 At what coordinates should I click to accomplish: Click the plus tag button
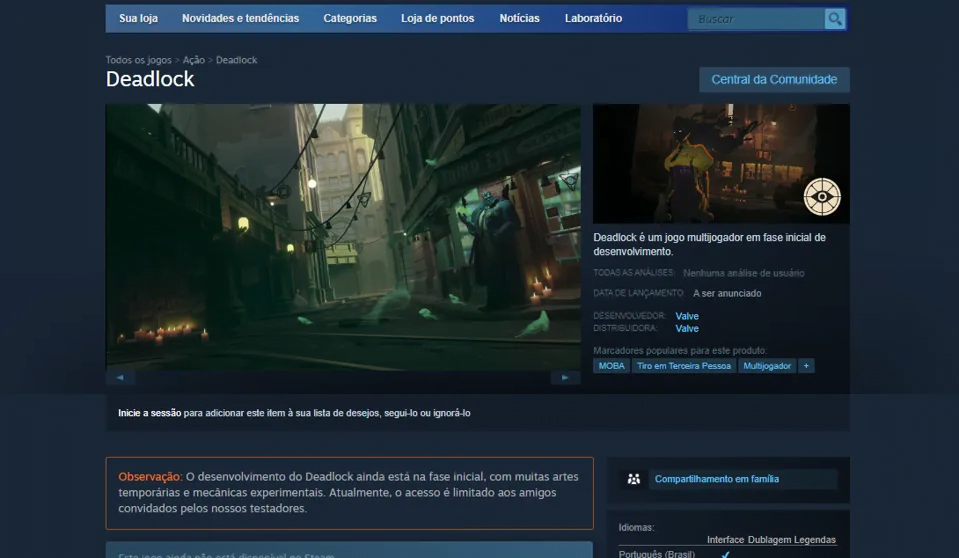pyautogui.click(x=806, y=366)
